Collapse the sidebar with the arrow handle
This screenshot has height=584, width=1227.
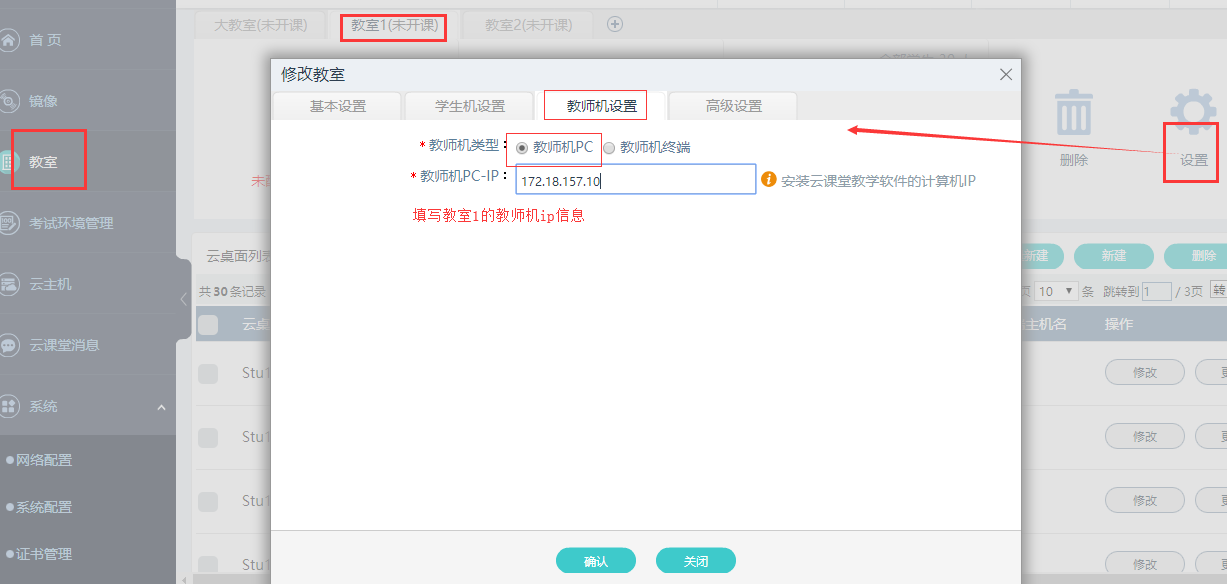(183, 299)
